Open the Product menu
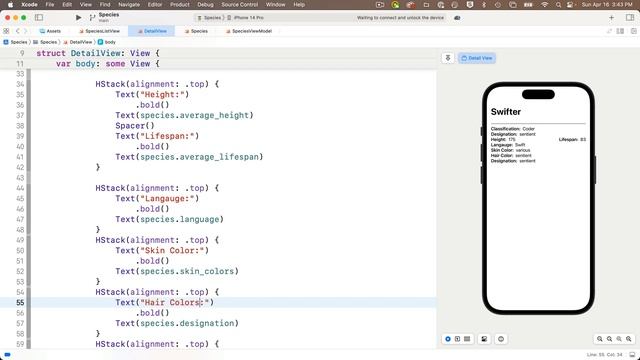The width and height of the screenshot is (640, 360). click(x=180, y=4)
